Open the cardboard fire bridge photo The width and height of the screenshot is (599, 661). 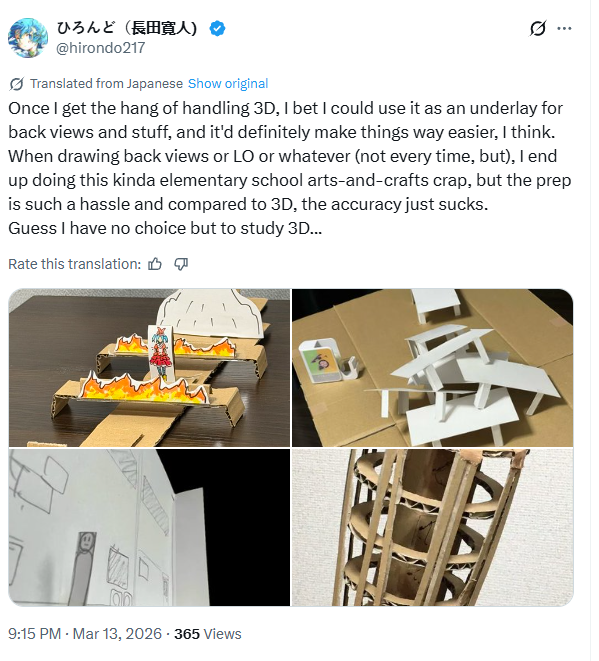coord(149,368)
